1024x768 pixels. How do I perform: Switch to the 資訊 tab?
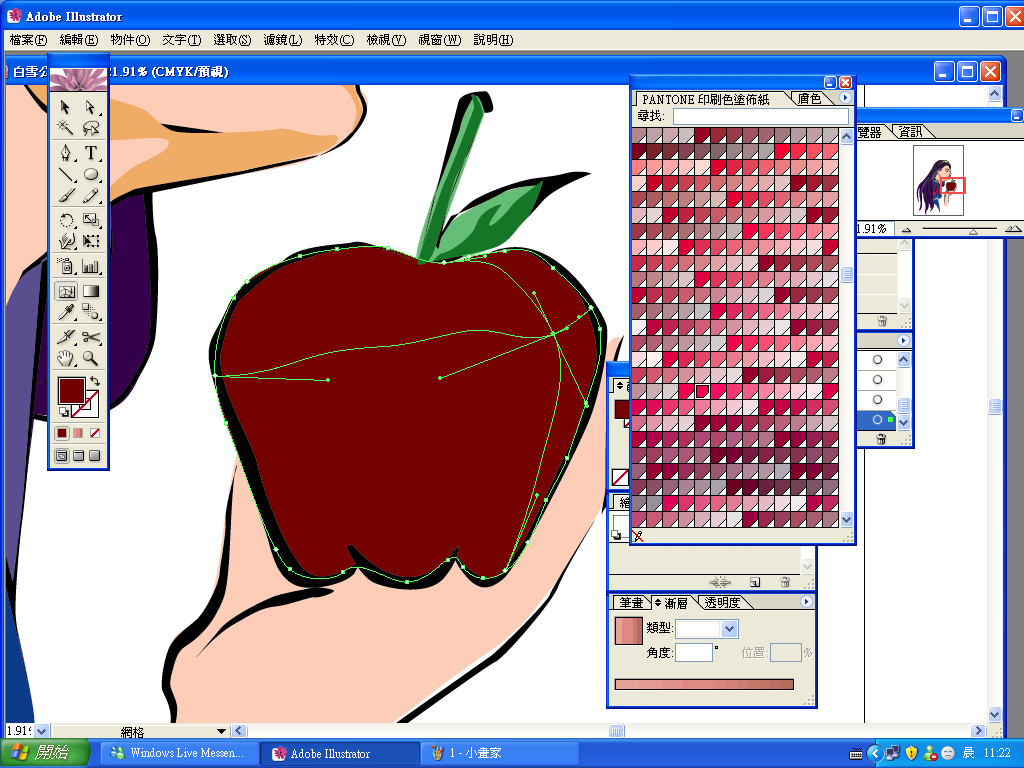point(910,132)
